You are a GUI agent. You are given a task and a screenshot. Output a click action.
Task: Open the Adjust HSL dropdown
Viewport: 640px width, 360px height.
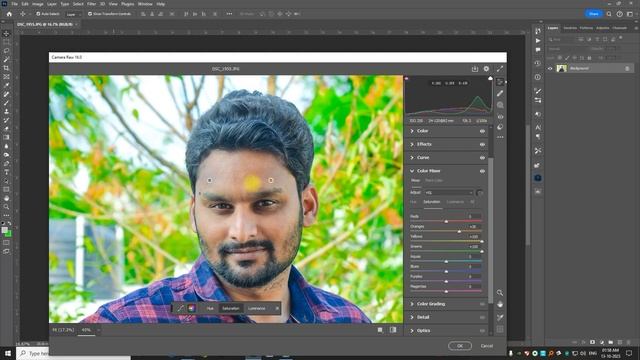(x=449, y=193)
